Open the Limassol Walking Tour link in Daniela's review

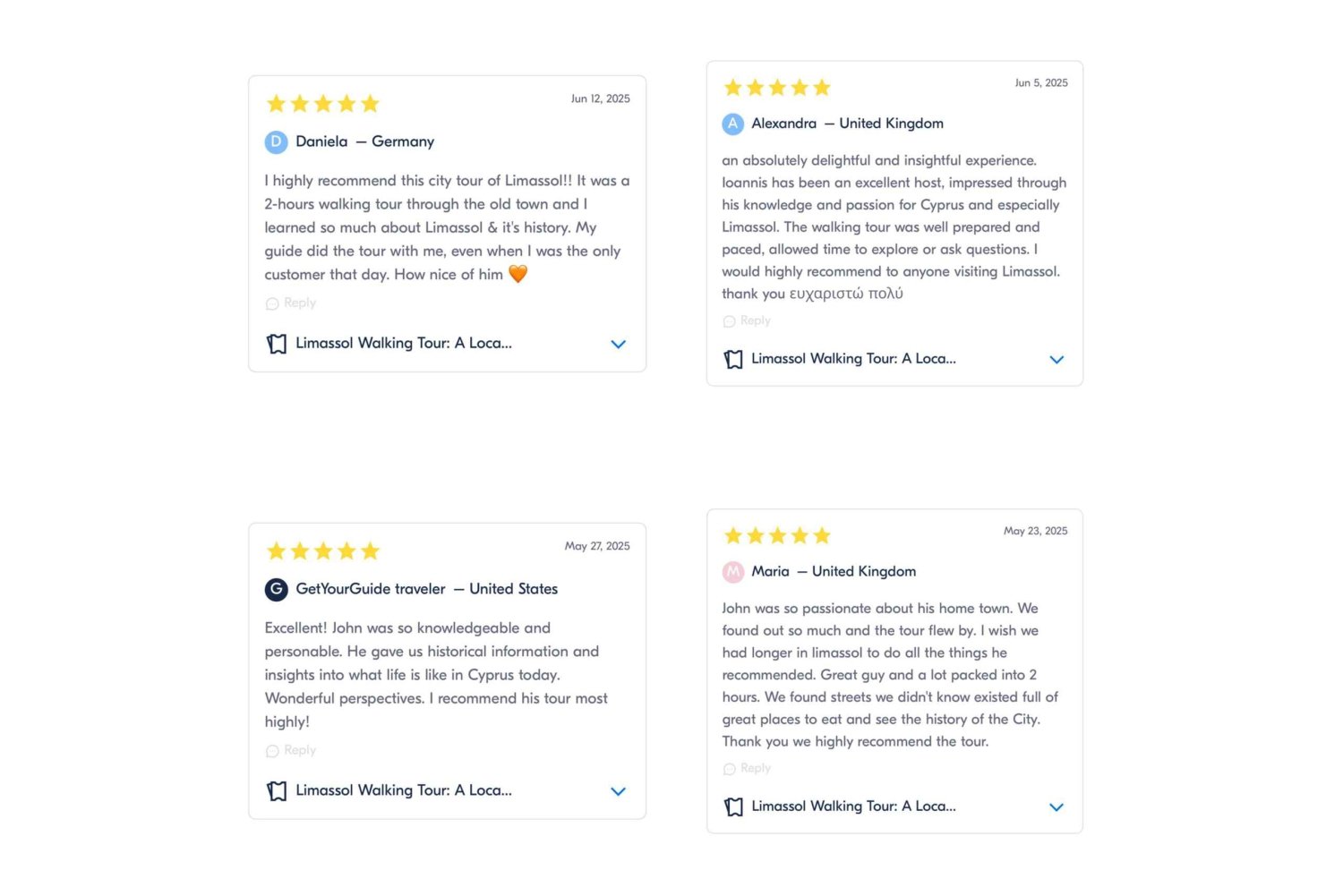(x=404, y=343)
